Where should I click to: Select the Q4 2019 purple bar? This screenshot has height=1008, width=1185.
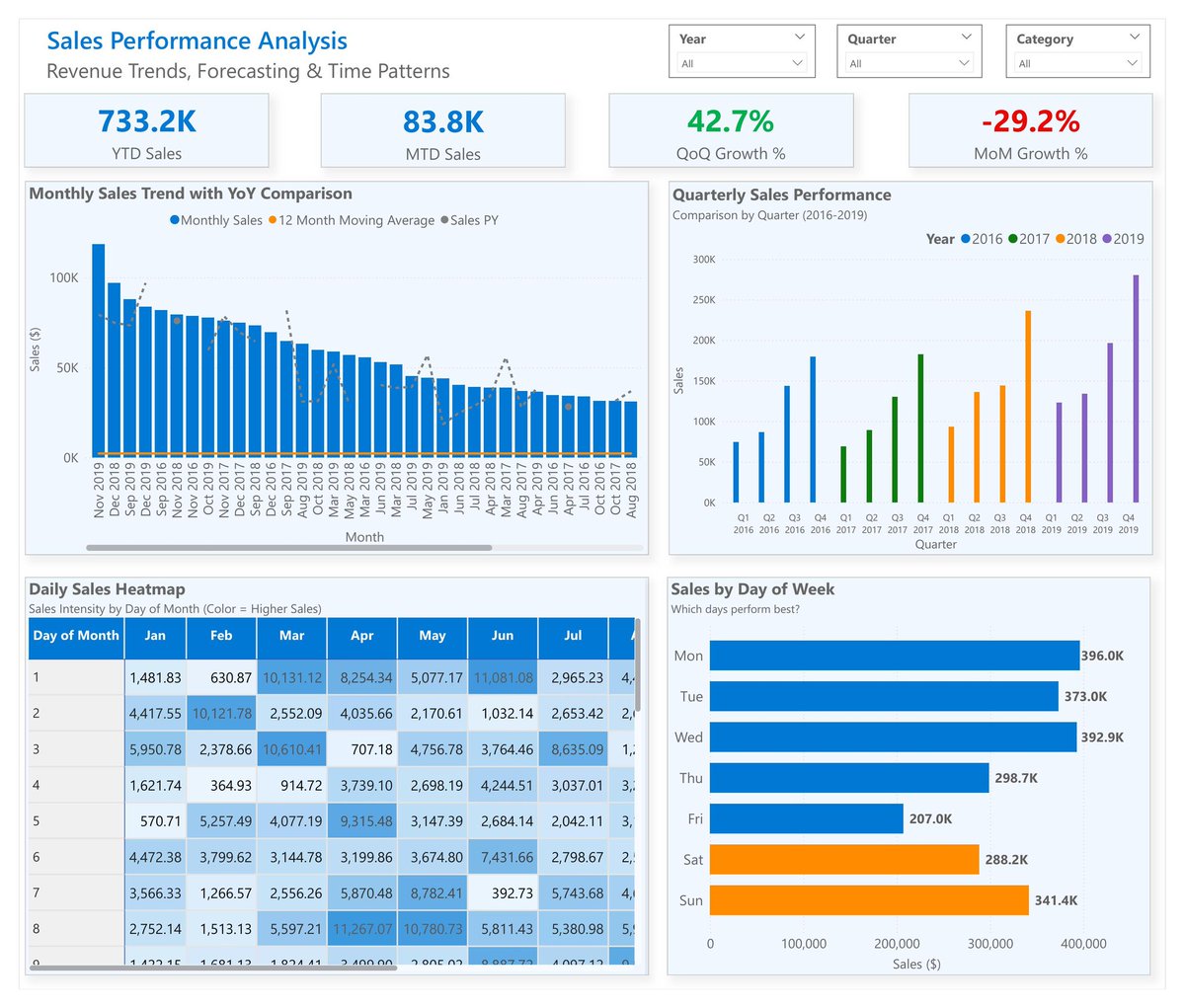1136,388
